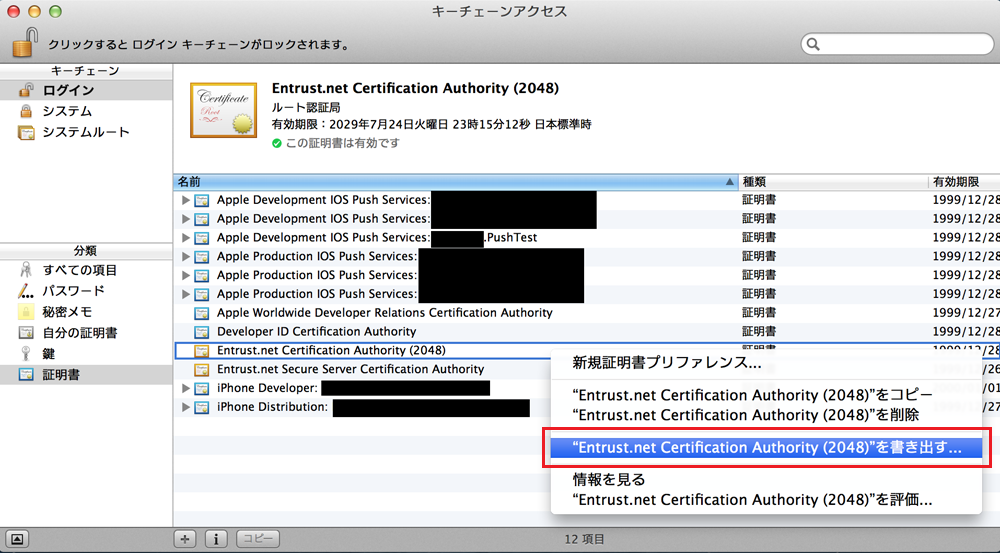Expand the .PushTest push services certificate row
The height and width of the screenshot is (553, 1000).
pyautogui.click(x=185, y=238)
